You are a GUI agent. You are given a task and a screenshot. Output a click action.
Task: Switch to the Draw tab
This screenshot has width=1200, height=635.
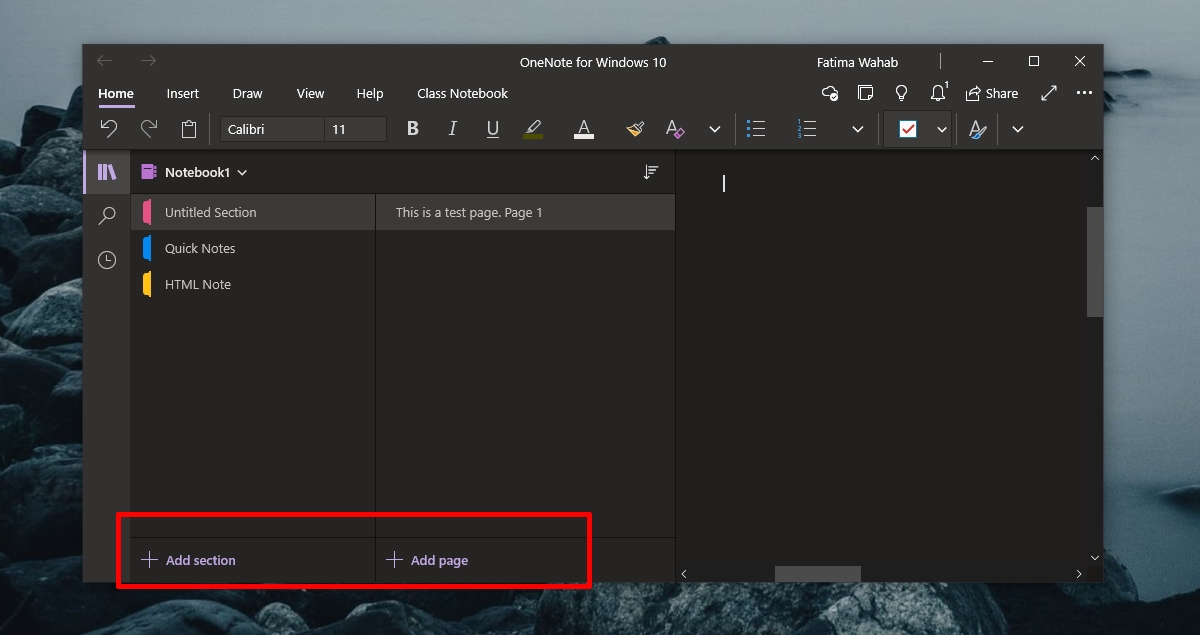[247, 93]
